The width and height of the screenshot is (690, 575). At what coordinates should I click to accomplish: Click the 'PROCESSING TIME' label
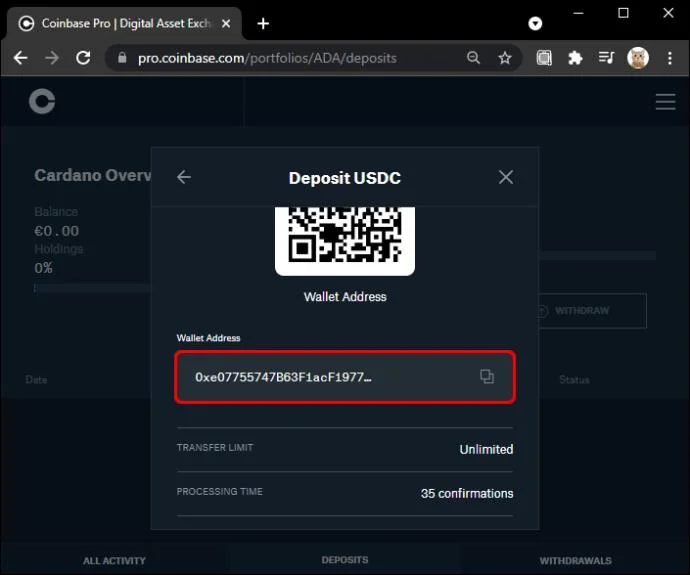[220, 491]
